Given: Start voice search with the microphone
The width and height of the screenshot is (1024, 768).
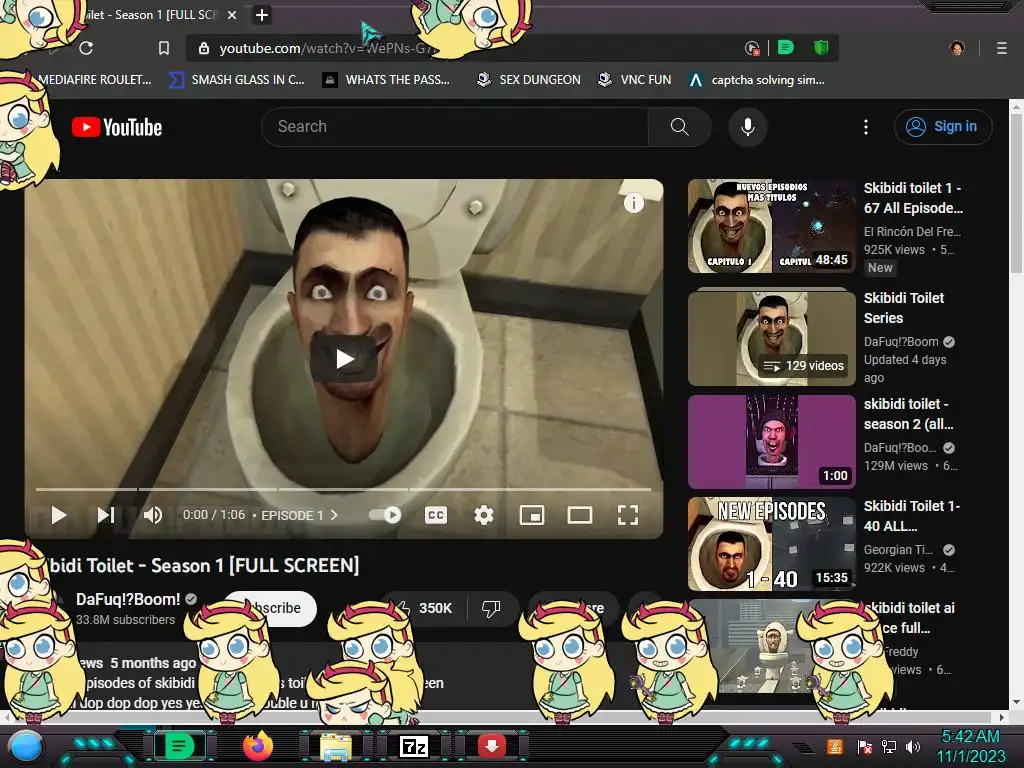Looking at the screenshot, I should click(x=748, y=127).
